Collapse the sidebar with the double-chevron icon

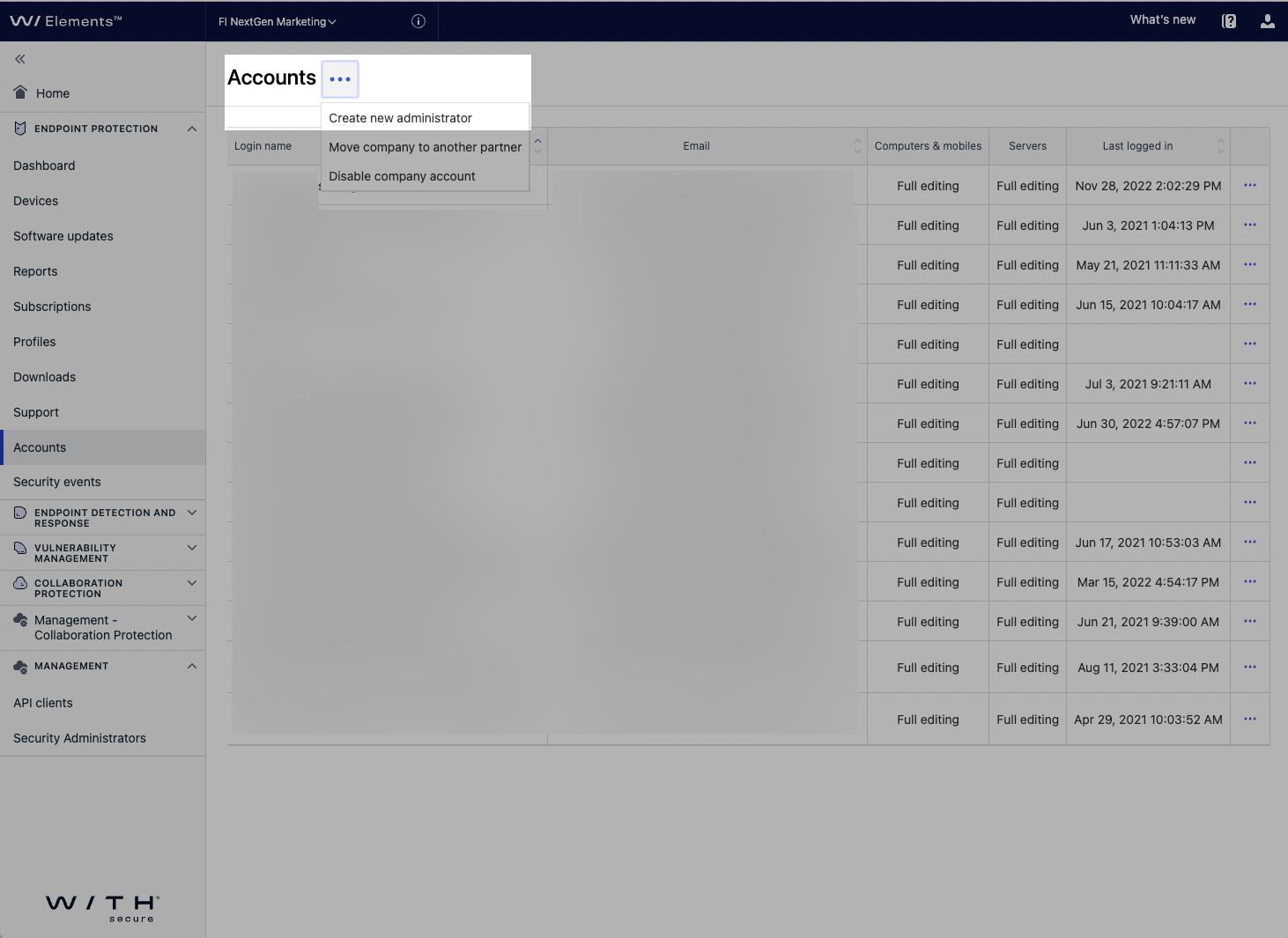pyautogui.click(x=19, y=59)
